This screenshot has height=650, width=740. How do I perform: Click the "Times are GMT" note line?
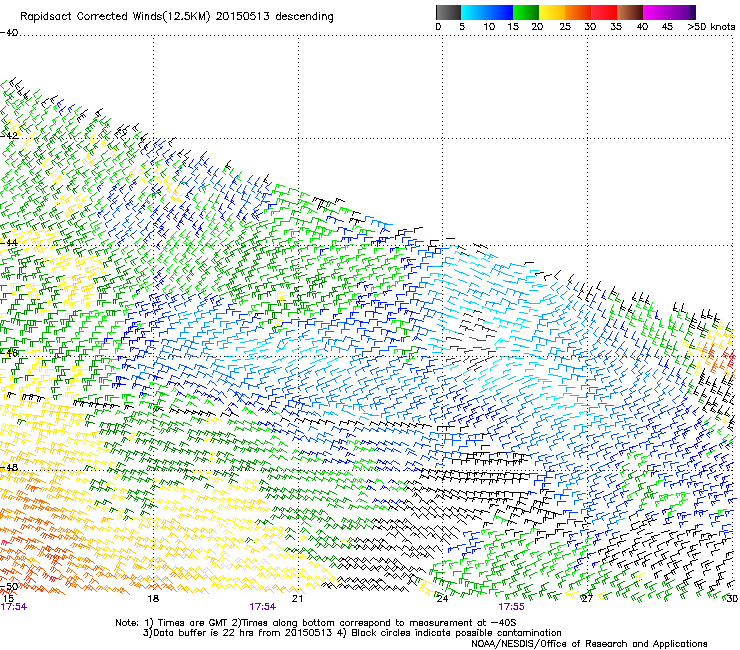316,623
